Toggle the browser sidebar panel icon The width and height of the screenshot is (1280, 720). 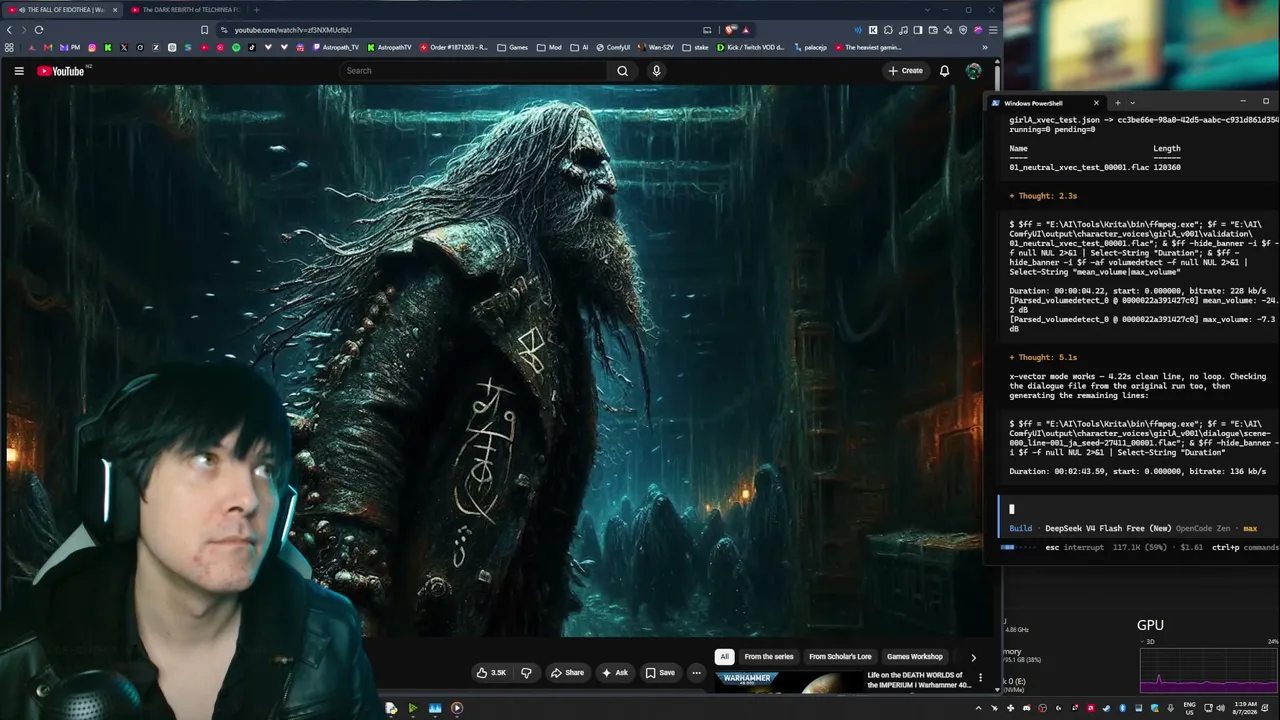coord(918,30)
